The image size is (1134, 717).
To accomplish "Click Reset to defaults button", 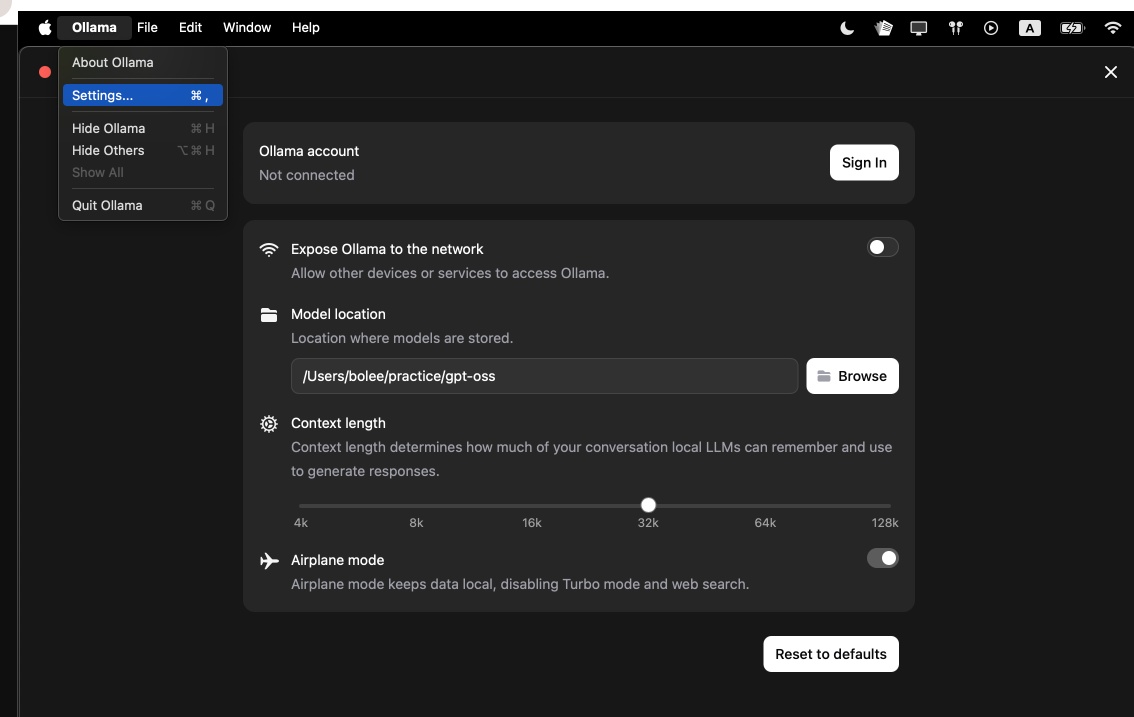I will click(x=831, y=654).
